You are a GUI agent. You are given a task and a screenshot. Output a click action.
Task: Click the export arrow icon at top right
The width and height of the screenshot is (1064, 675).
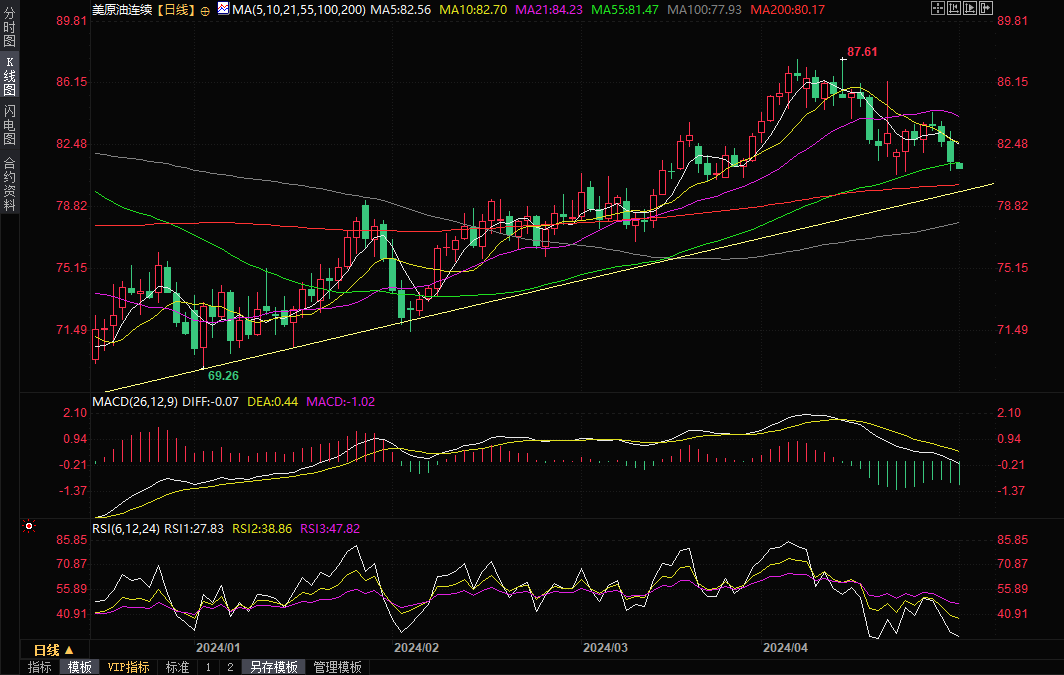click(988, 9)
